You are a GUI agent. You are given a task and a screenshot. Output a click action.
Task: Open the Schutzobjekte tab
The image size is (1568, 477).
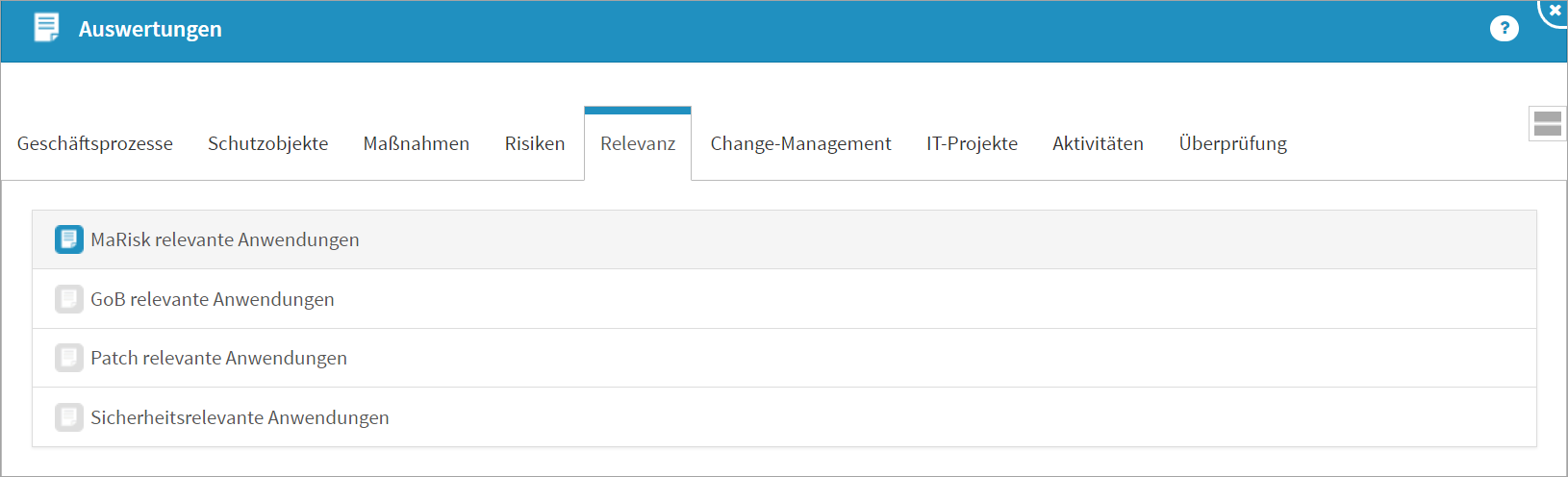click(x=267, y=143)
